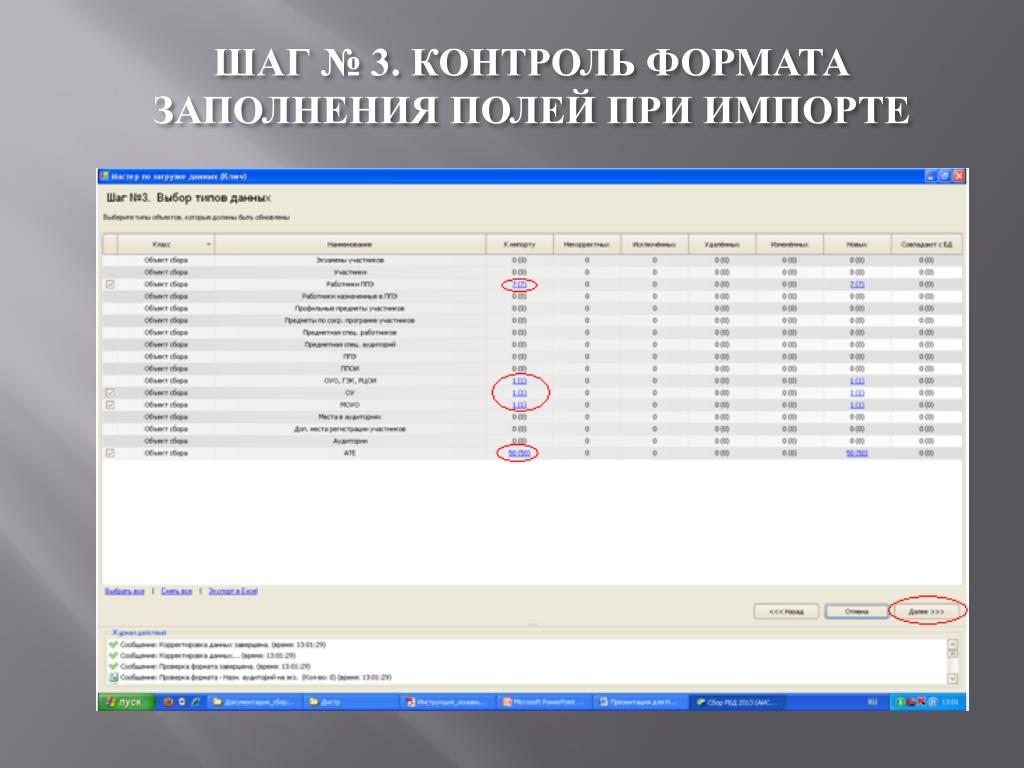Sort by the Исключённых column header
Image resolution: width=1024 pixels, height=768 pixels.
tap(654, 244)
